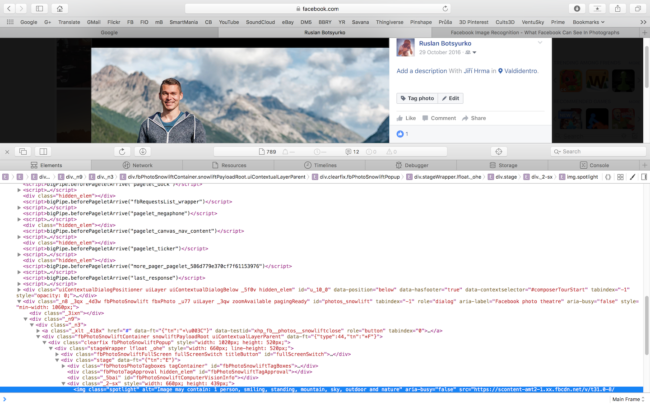Click the DOM tree vertical scrollbar
This screenshot has width=650, height=406.
(646, 326)
